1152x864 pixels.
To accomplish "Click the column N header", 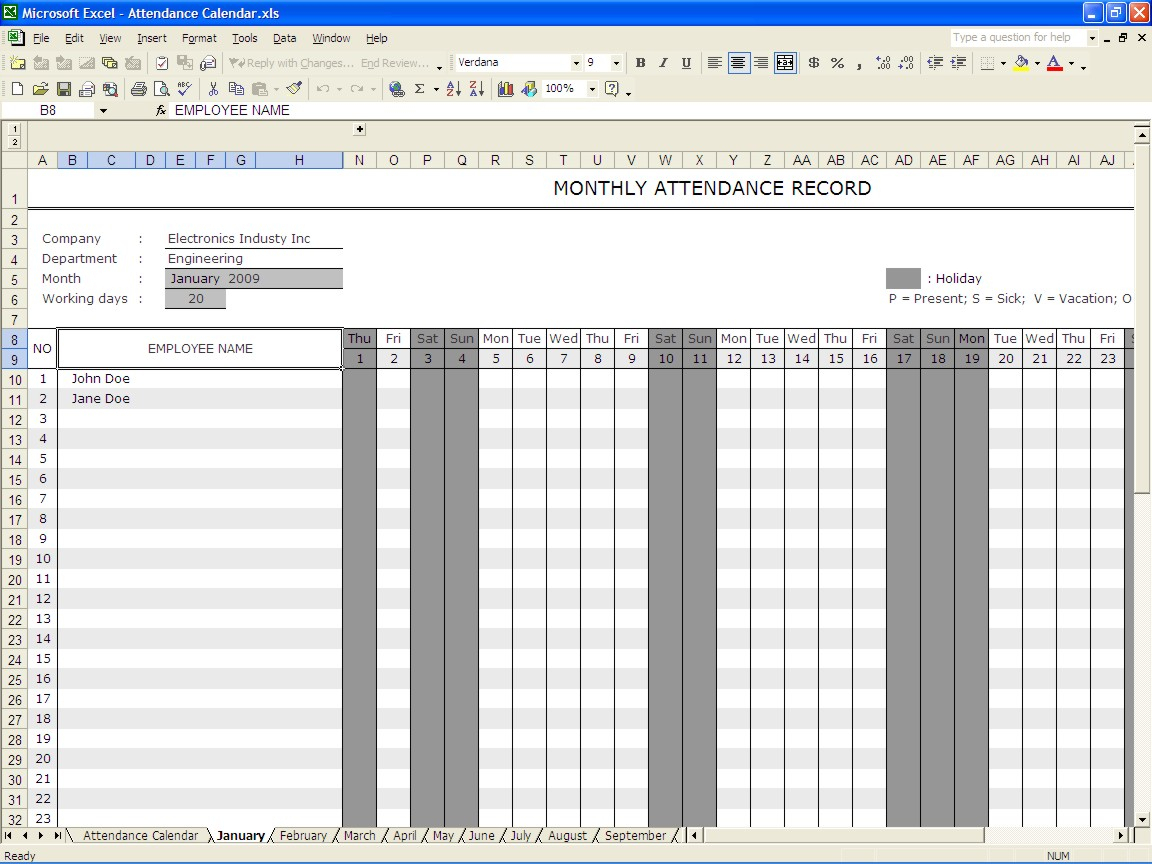I will 359,160.
